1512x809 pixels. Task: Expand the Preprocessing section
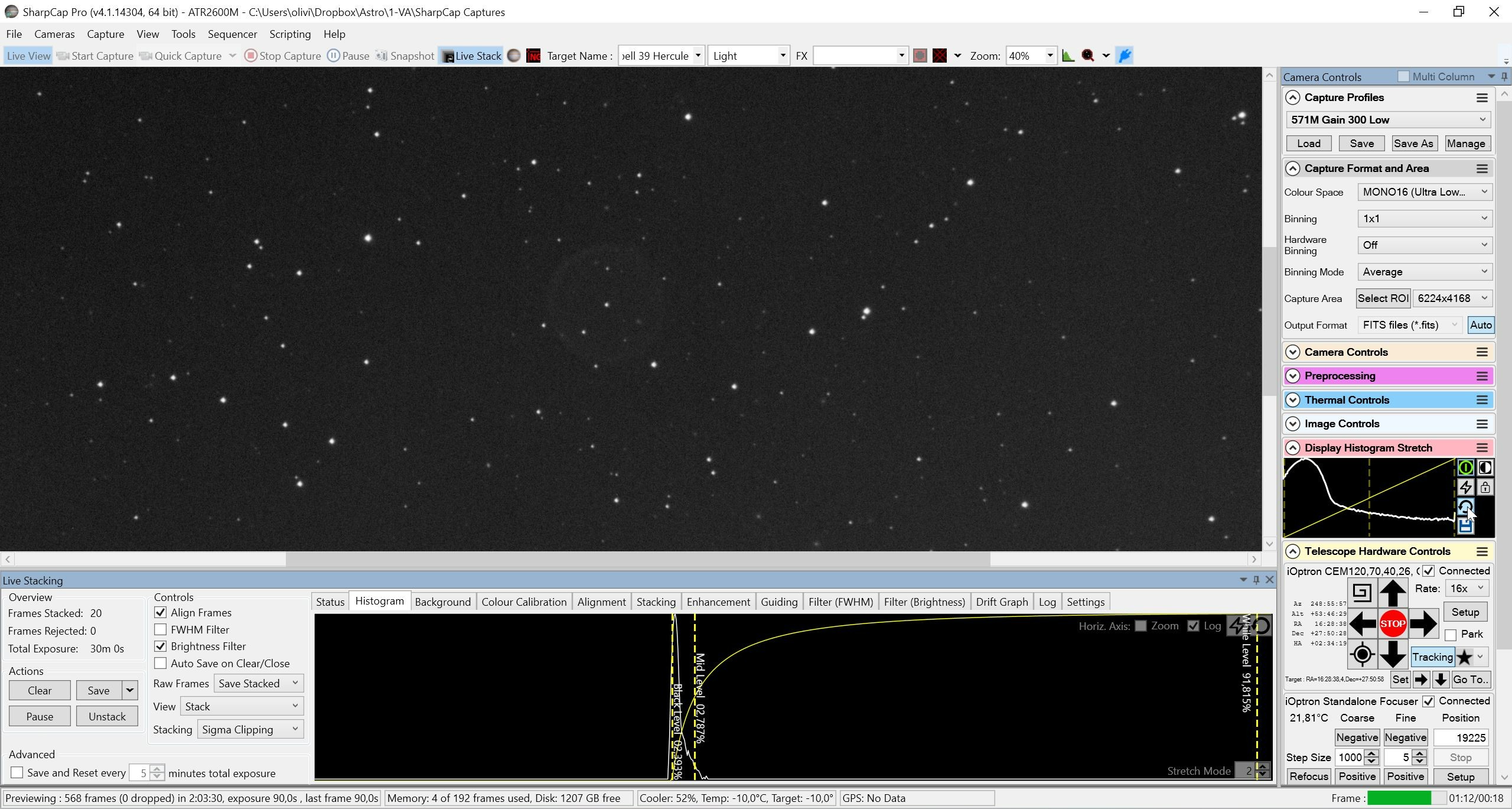(1292, 376)
